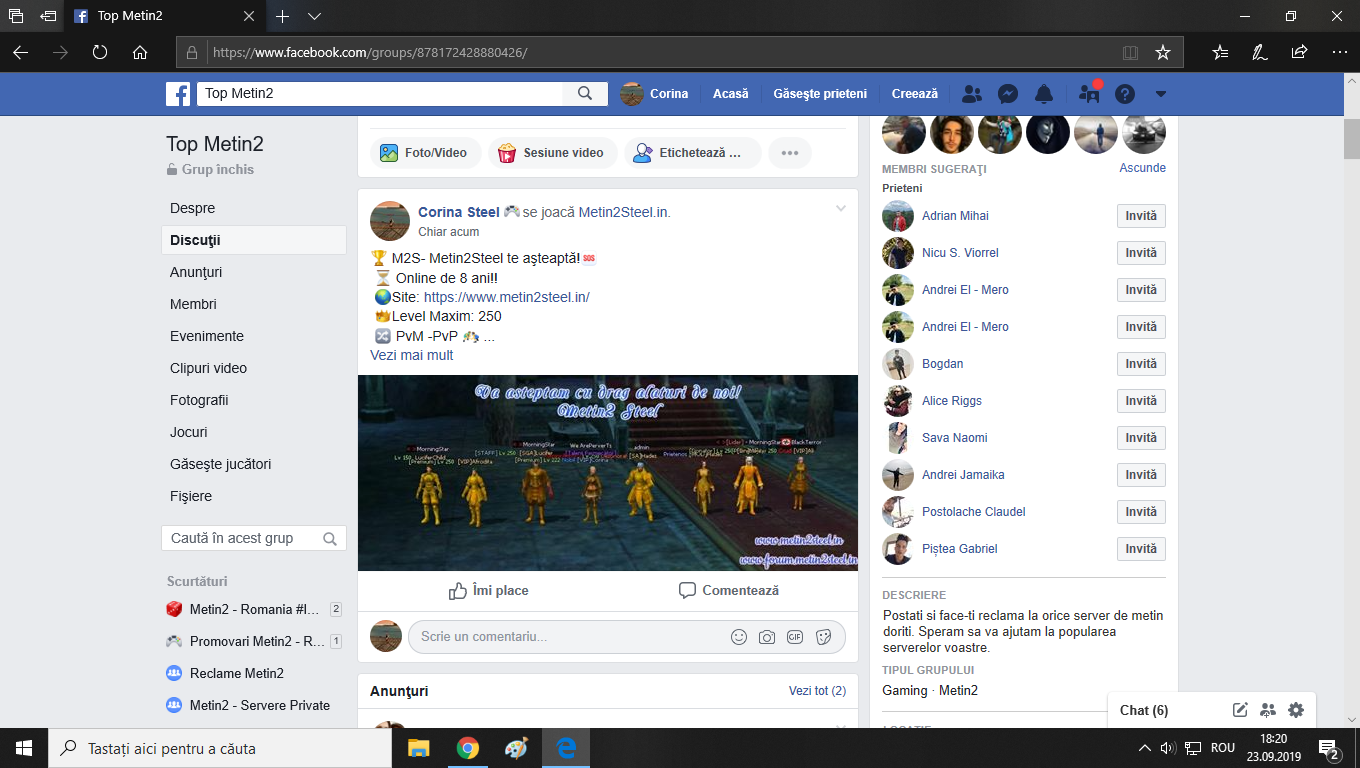The width and height of the screenshot is (1360, 768).
Task: Open the notifications bell
Action: (x=1044, y=94)
